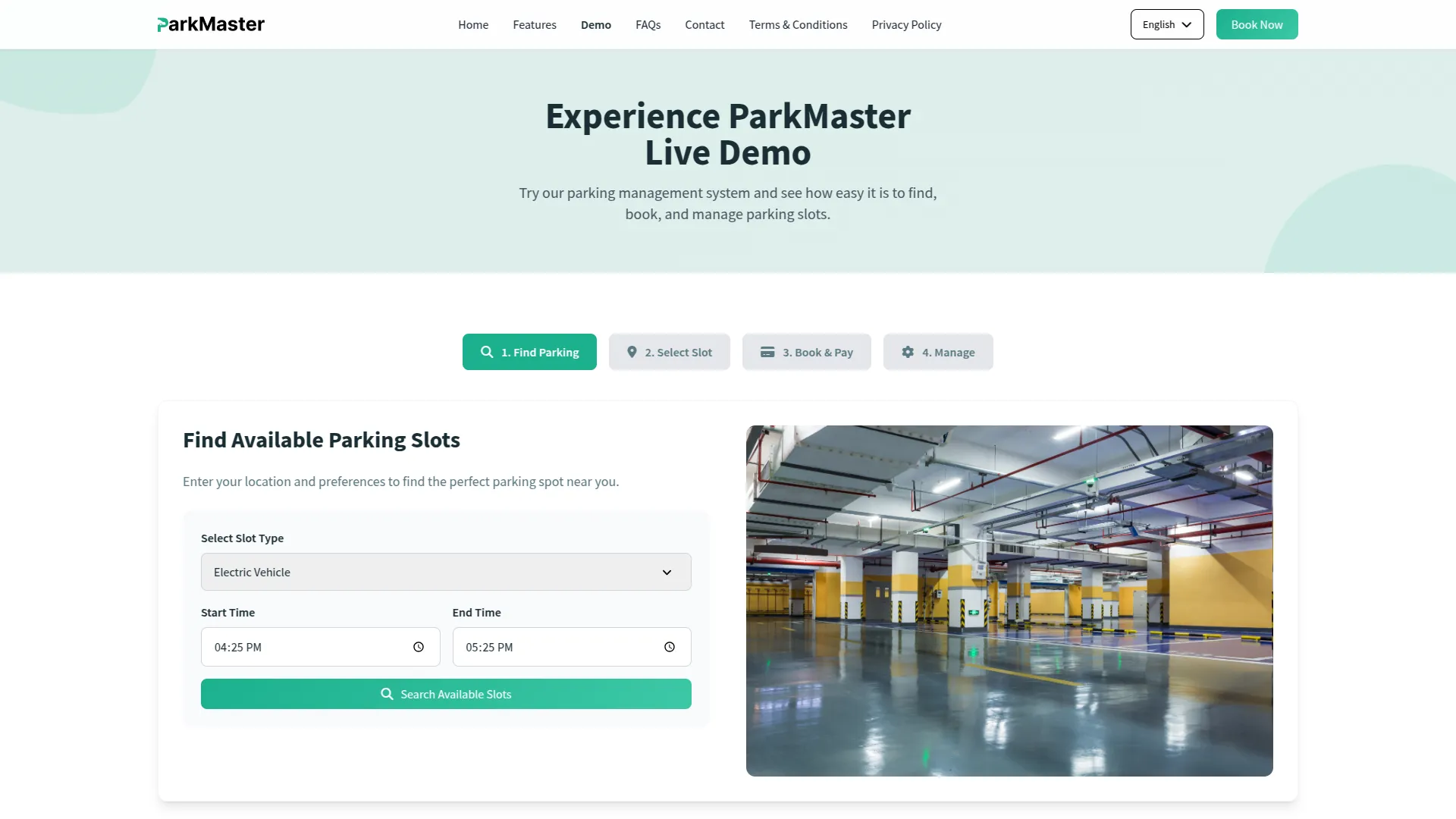Click the Book Now button

tap(1257, 24)
